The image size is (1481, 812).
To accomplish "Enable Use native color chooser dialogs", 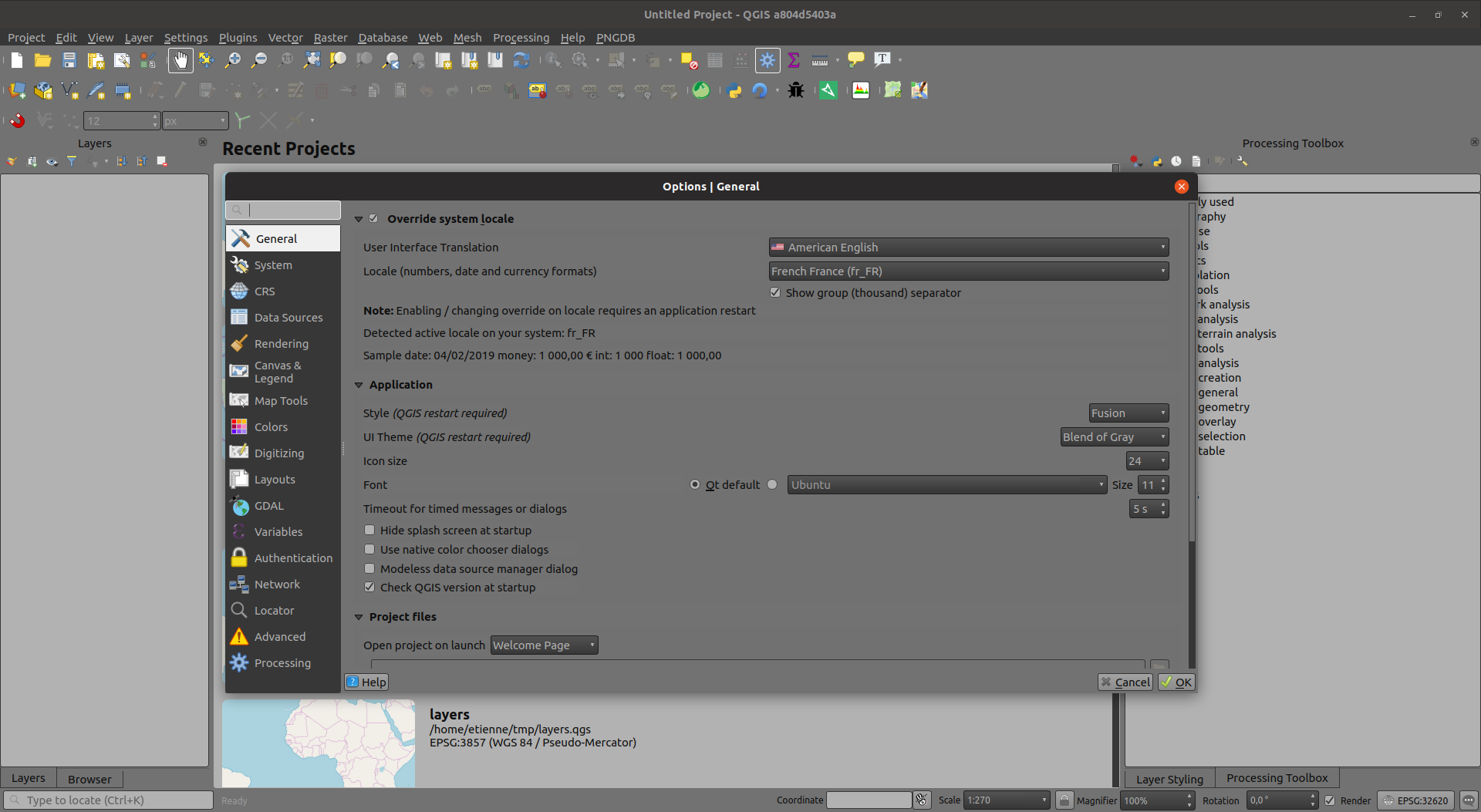I will (x=369, y=550).
